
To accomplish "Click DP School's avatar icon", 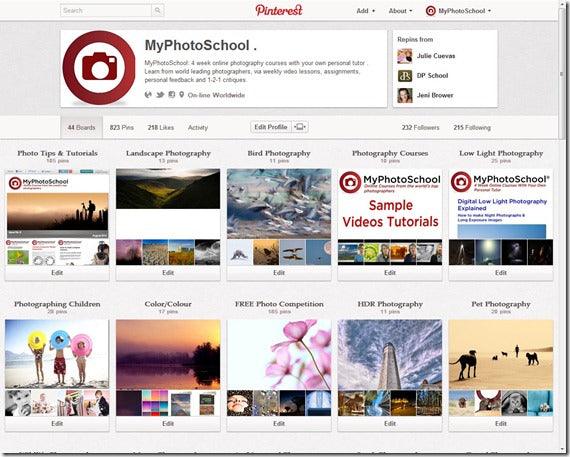I will (405, 76).
